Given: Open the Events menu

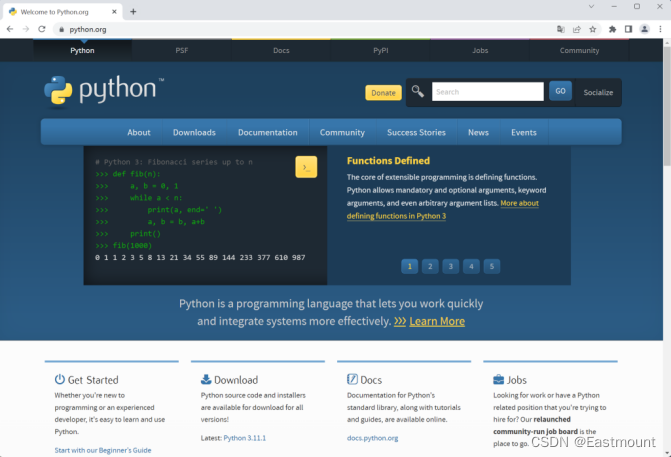Looking at the screenshot, I should [524, 133].
